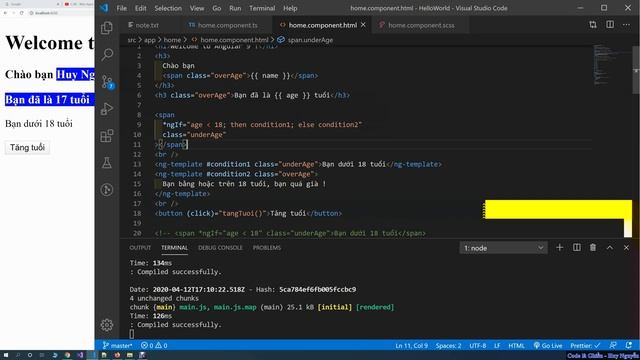The width and height of the screenshot is (640, 360).
Task: Add a new terminal with plus icon
Action: 560,248
